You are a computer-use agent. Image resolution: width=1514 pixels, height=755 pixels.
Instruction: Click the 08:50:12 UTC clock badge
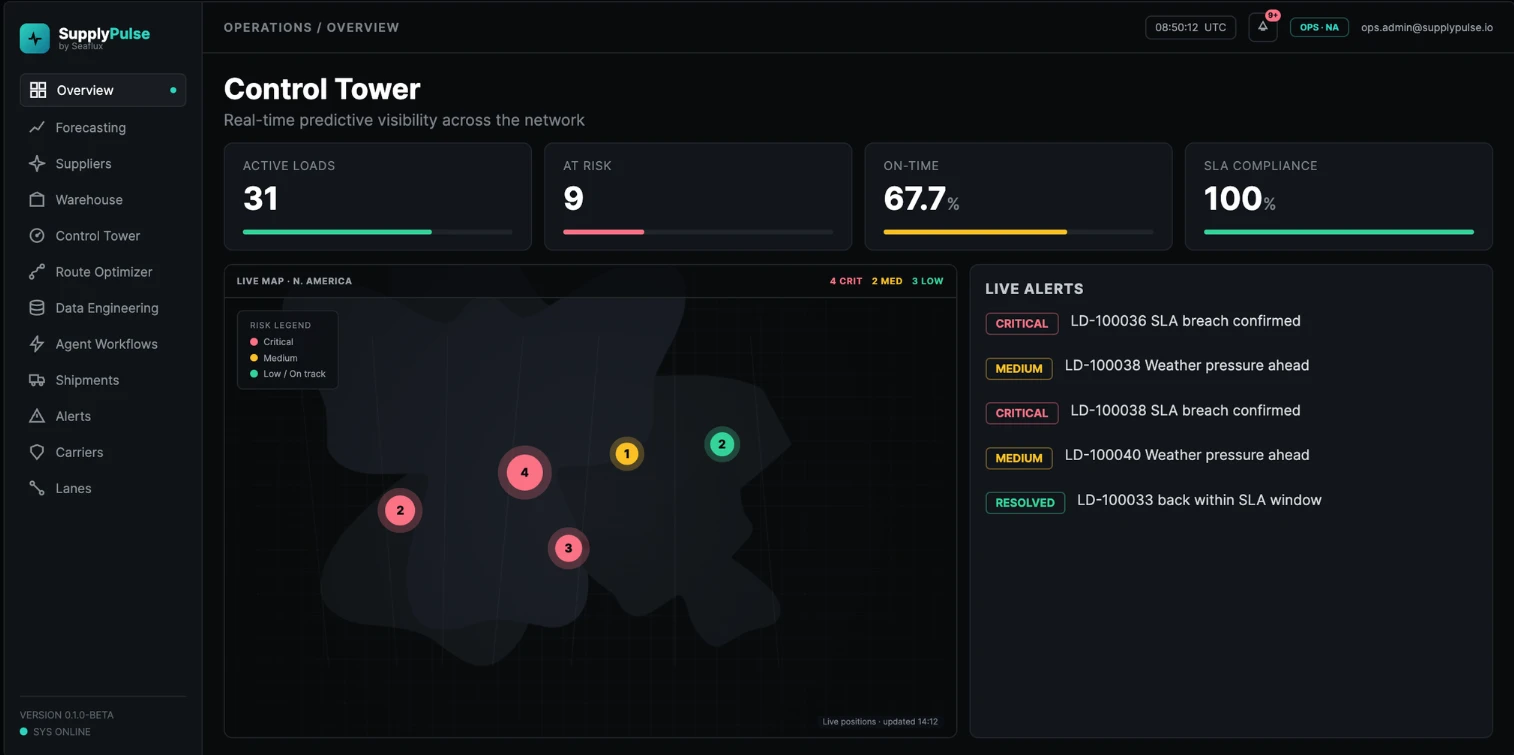(1191, 28)
